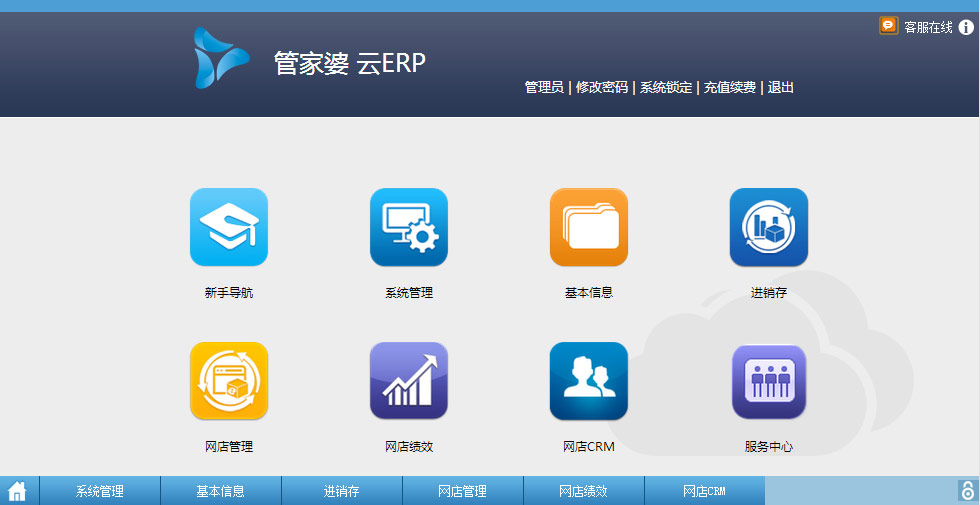Screen dimensions: 980x505
Task: Click the 系统管理 label under icon
Action: pyautogui.click(x=409, y=292)
